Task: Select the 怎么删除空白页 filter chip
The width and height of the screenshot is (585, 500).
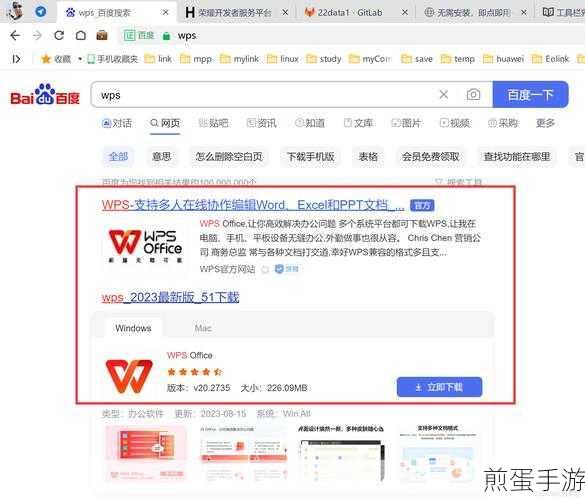Action: (x=229, y=156)
